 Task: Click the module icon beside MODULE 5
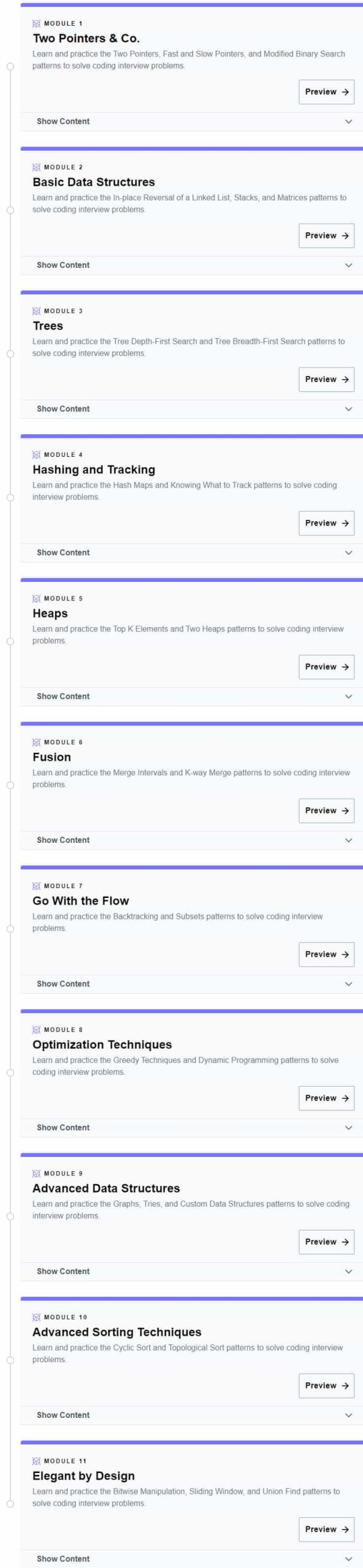point(36,598)
